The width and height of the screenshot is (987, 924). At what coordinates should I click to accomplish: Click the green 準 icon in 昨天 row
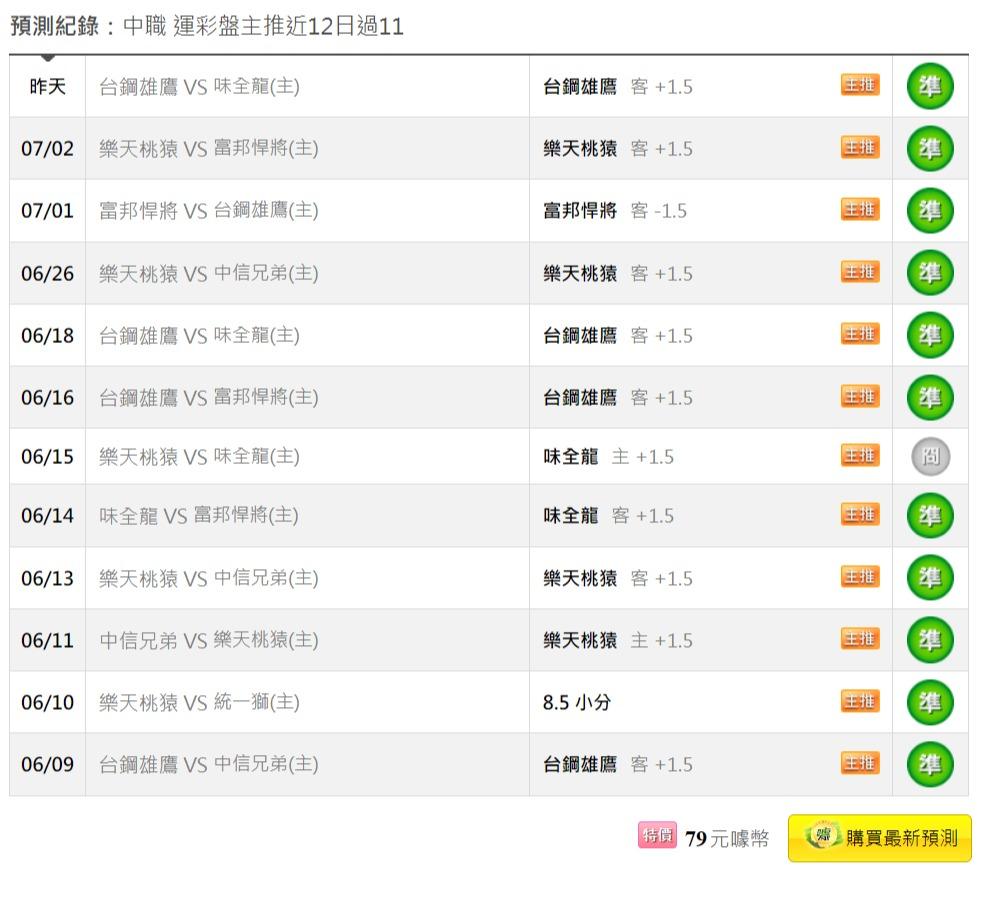[930, 86]
